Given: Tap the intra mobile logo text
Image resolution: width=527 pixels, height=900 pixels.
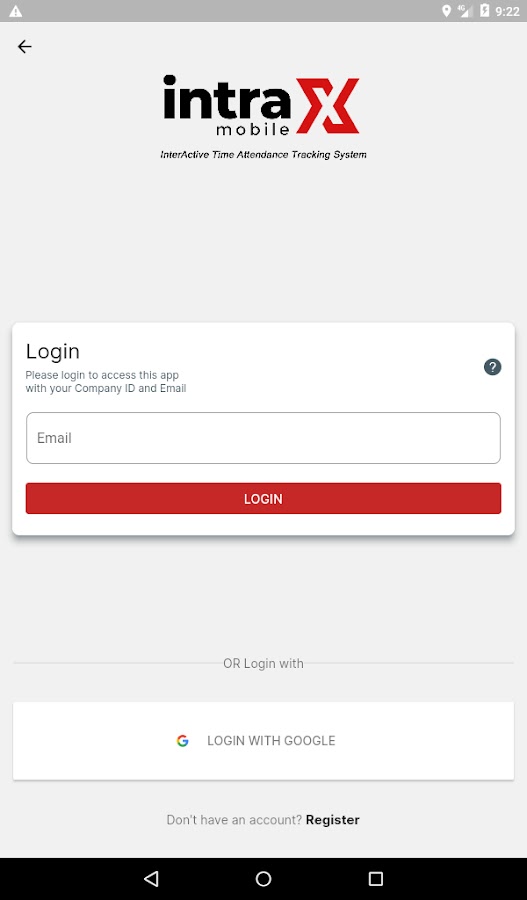Looking at the screenshot, I should 227,105.
